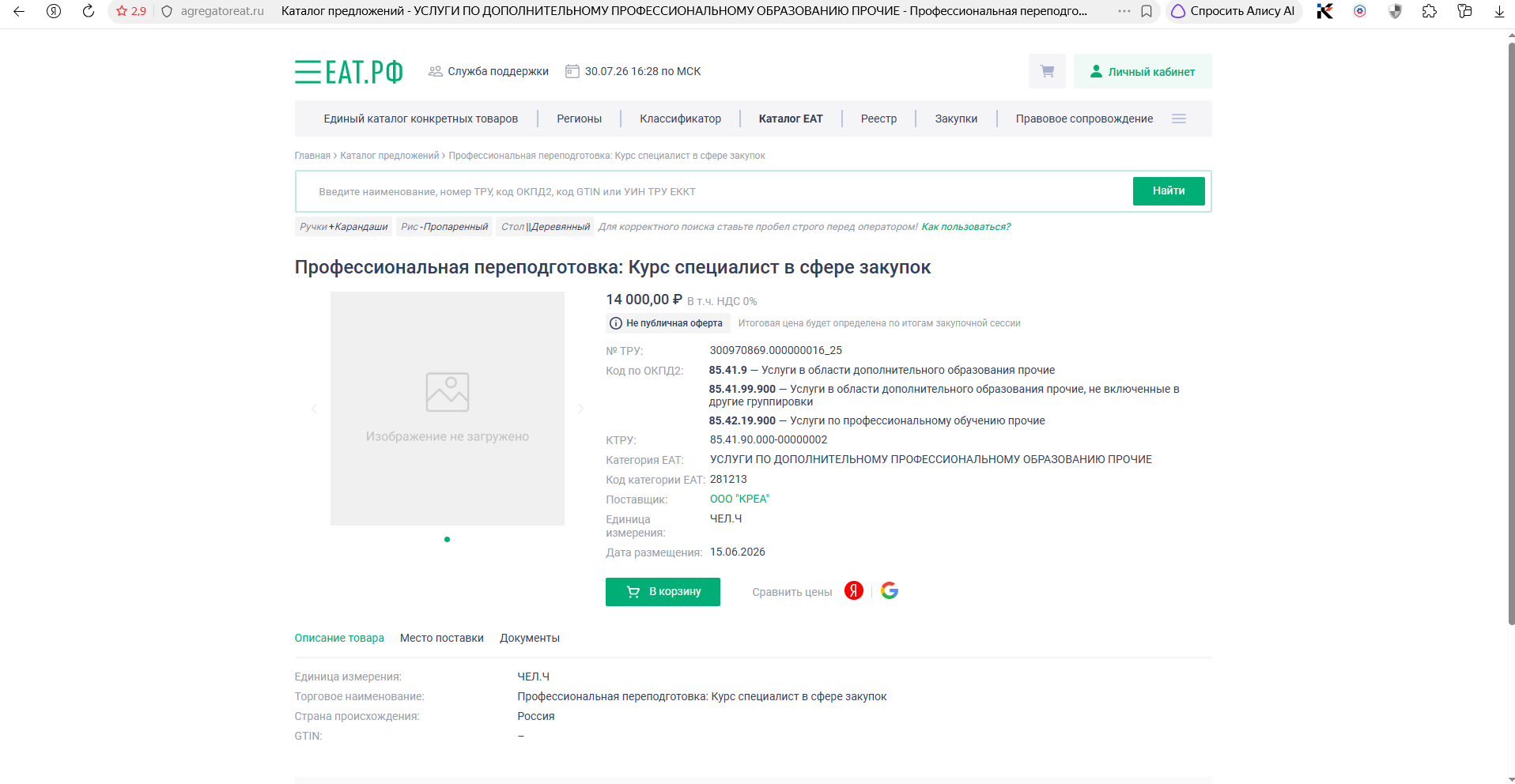Open the shopping cart icon in header
The width and height of the screenshot is (1515, 784).
[1047, 71]
